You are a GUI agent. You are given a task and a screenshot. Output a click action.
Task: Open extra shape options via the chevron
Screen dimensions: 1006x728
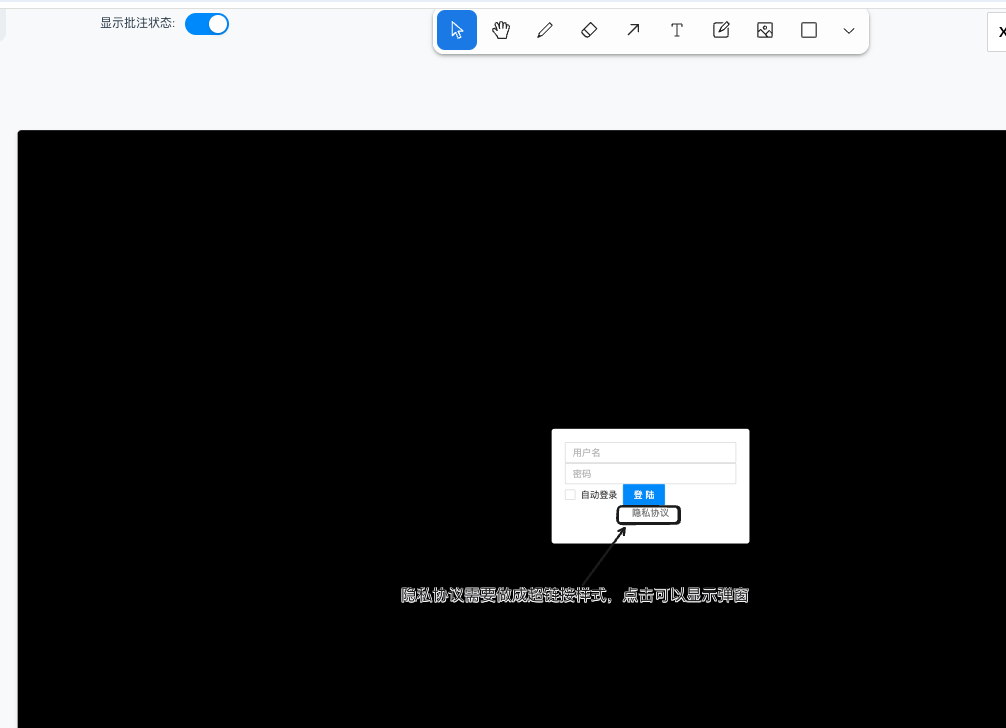tap(848, 31)
